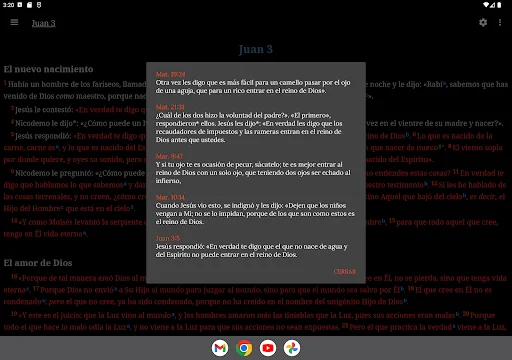
Task: Launch Gmail from the taskbar
Action: coord(220,348)
